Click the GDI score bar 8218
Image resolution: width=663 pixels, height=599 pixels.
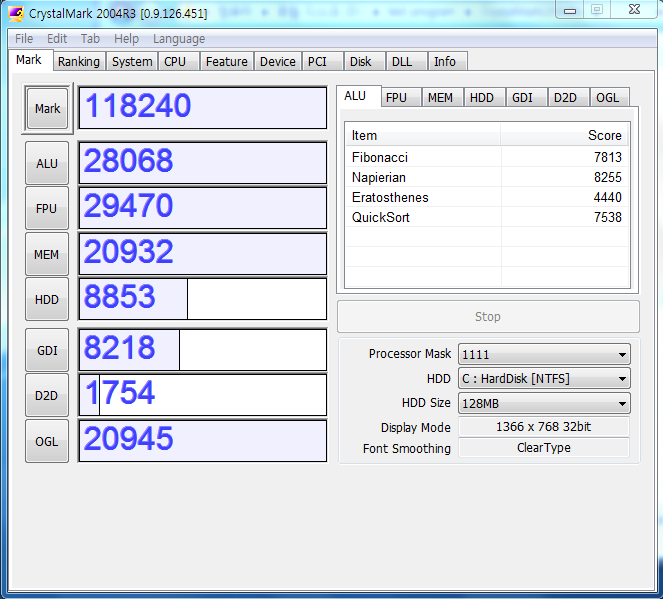pos(203,350)
